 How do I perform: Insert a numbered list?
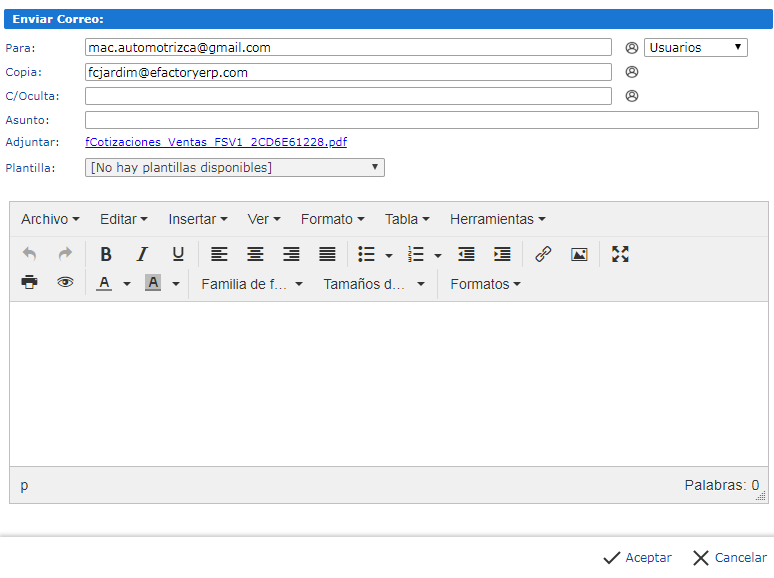(416, 254)
